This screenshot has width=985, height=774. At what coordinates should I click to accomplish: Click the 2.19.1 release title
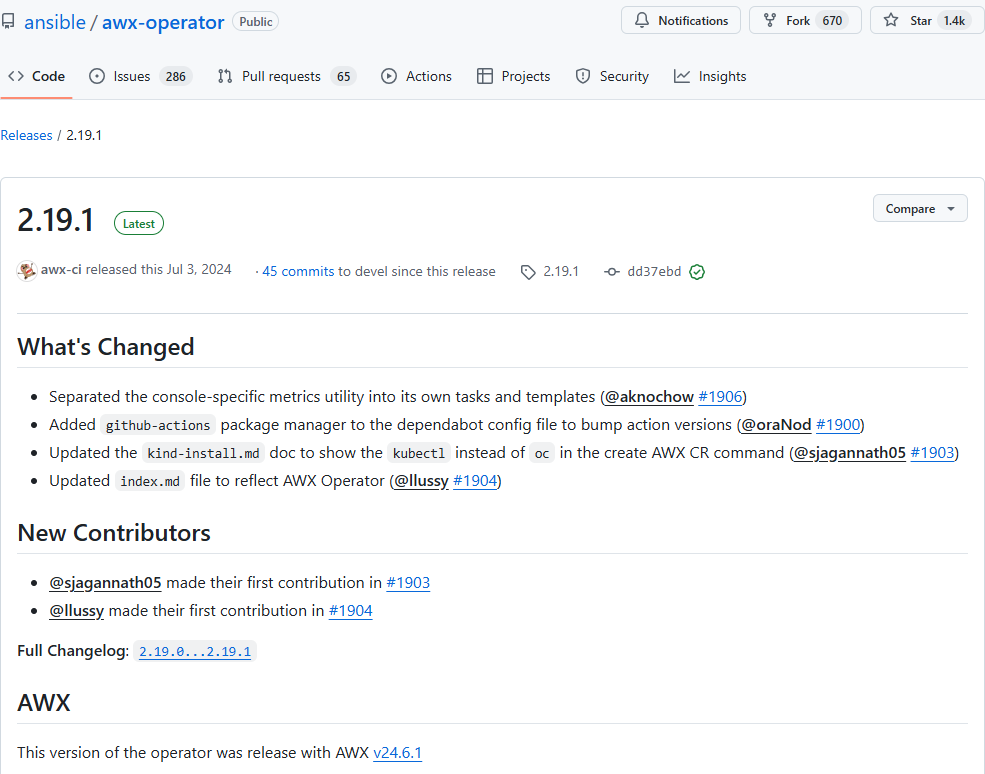tap(55, 221)
